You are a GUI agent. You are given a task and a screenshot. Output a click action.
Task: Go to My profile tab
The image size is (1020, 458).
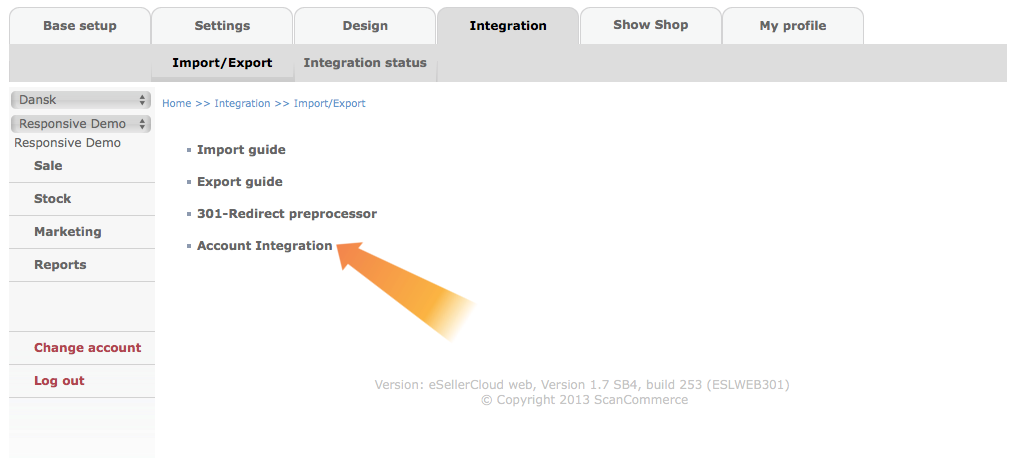(x=793, y=26)
